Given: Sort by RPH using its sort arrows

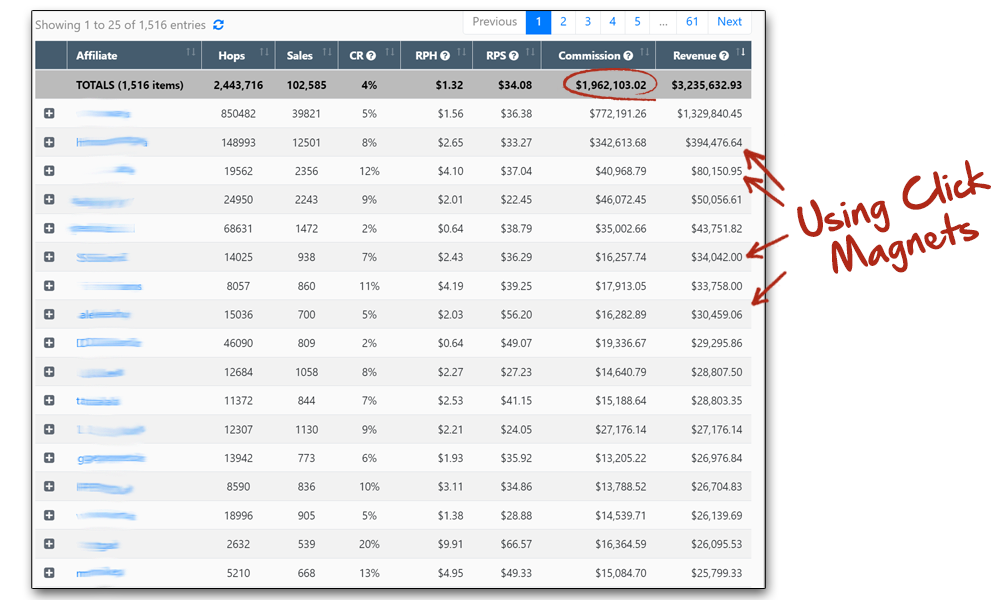Looking at the screenshot, I should (461, 52).
